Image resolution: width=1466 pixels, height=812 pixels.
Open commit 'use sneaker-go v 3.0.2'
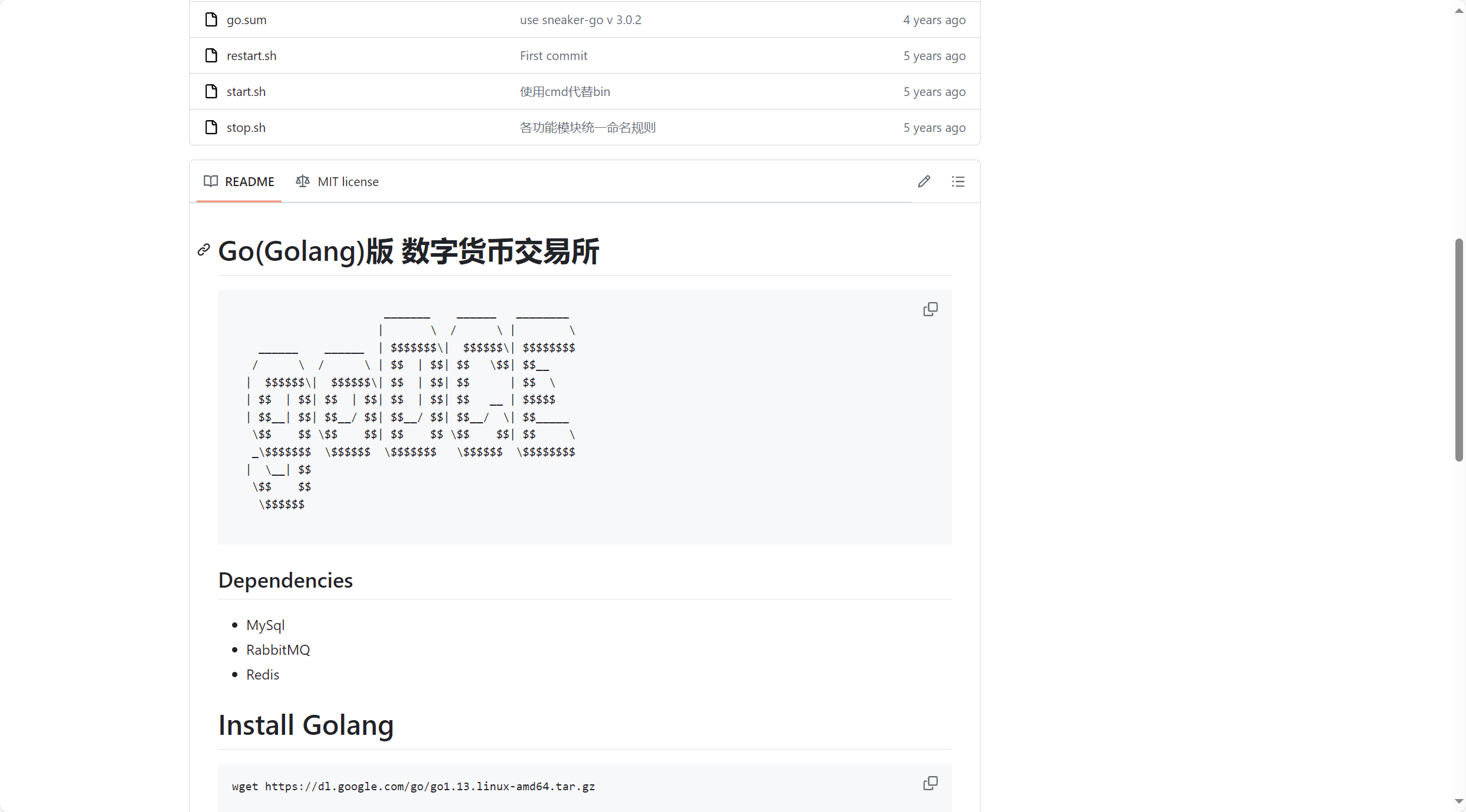coord(581,19)
